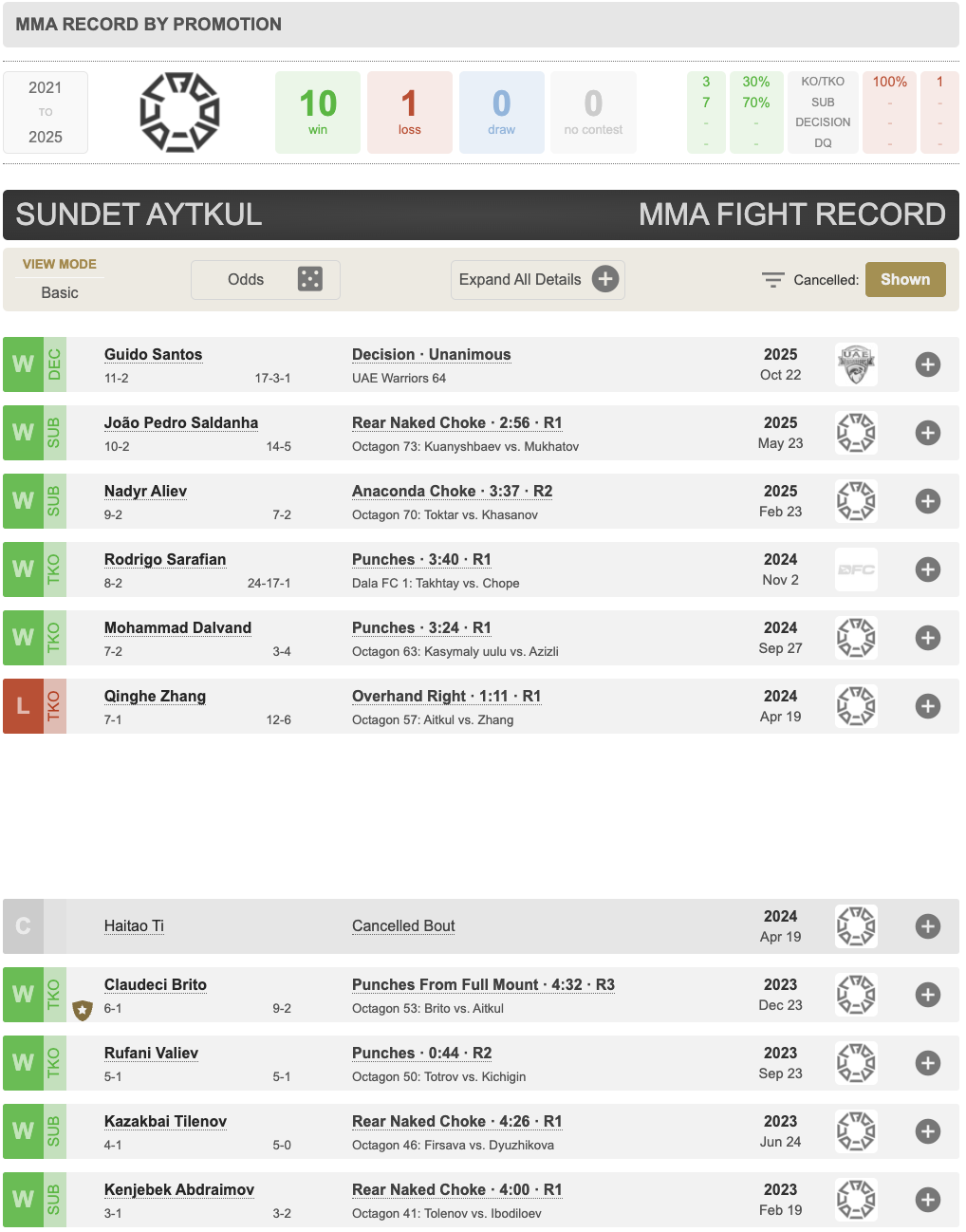Viewport: 966px width, 1232px height.
Task: Toggle the Cancelled Shown button
Action: pos(904,279)
